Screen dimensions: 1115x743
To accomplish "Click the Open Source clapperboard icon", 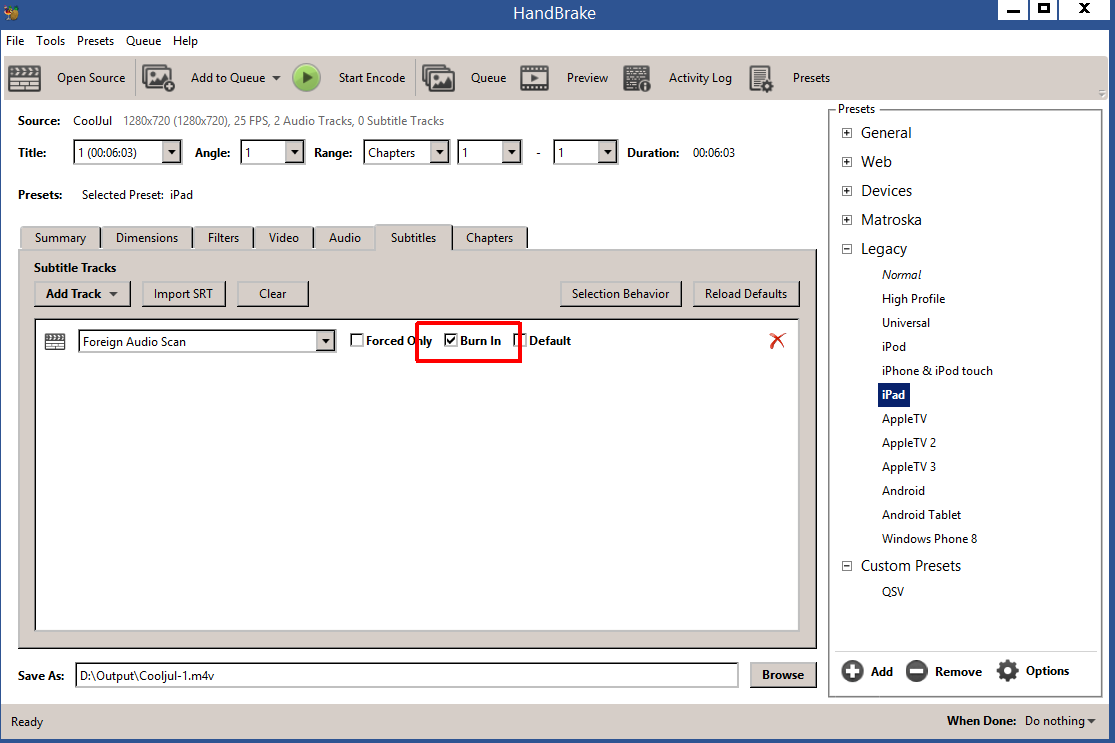I will point(24,78).
